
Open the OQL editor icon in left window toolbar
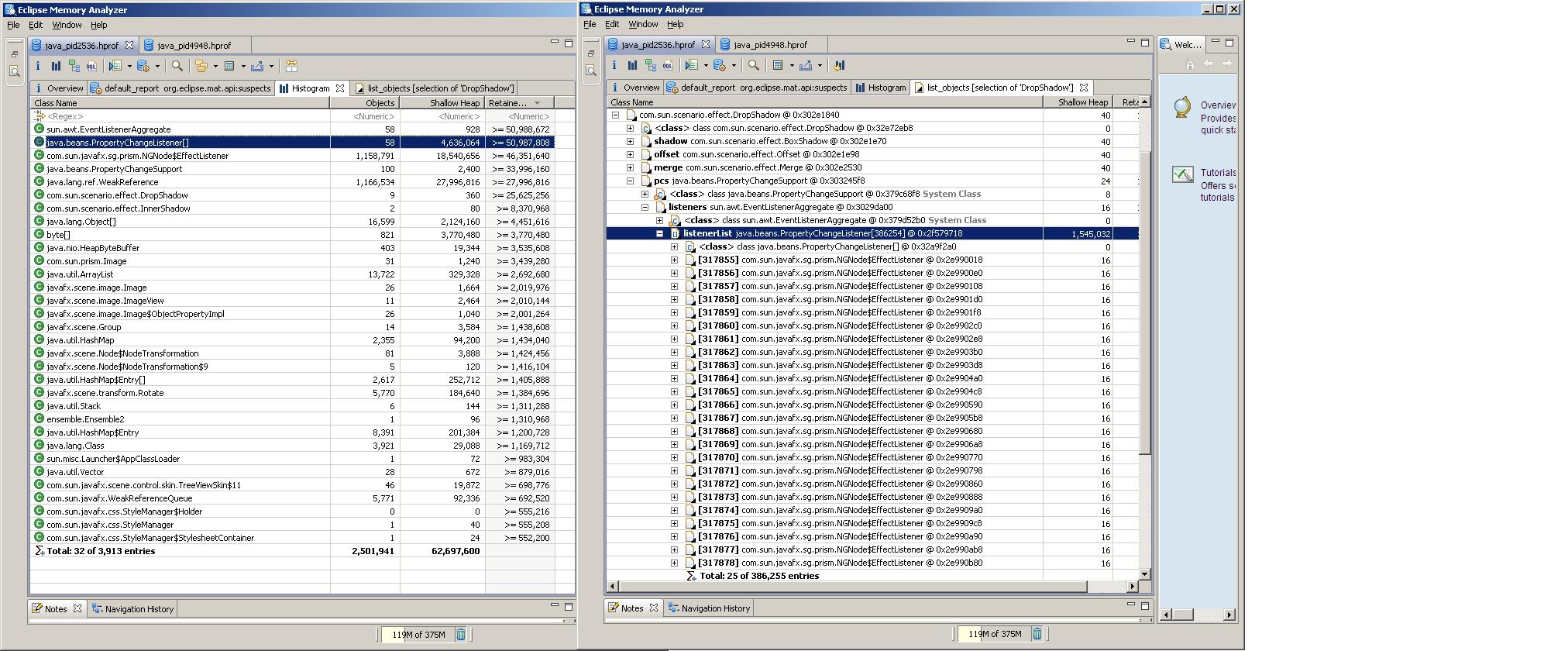coord(92,66)
